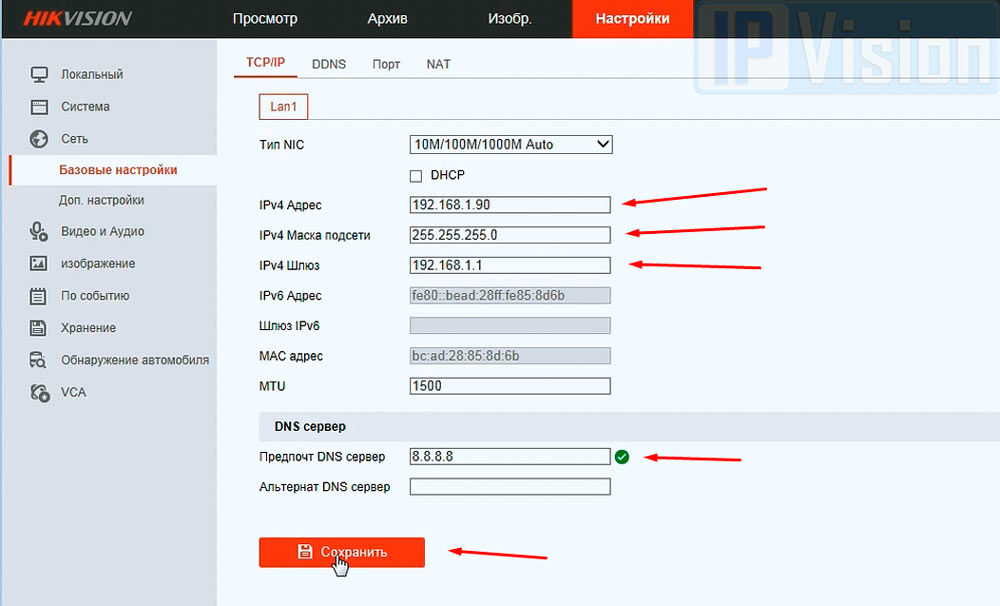
Task: Click the Альтернат DNS сервер field
Action: coord(510,487)
